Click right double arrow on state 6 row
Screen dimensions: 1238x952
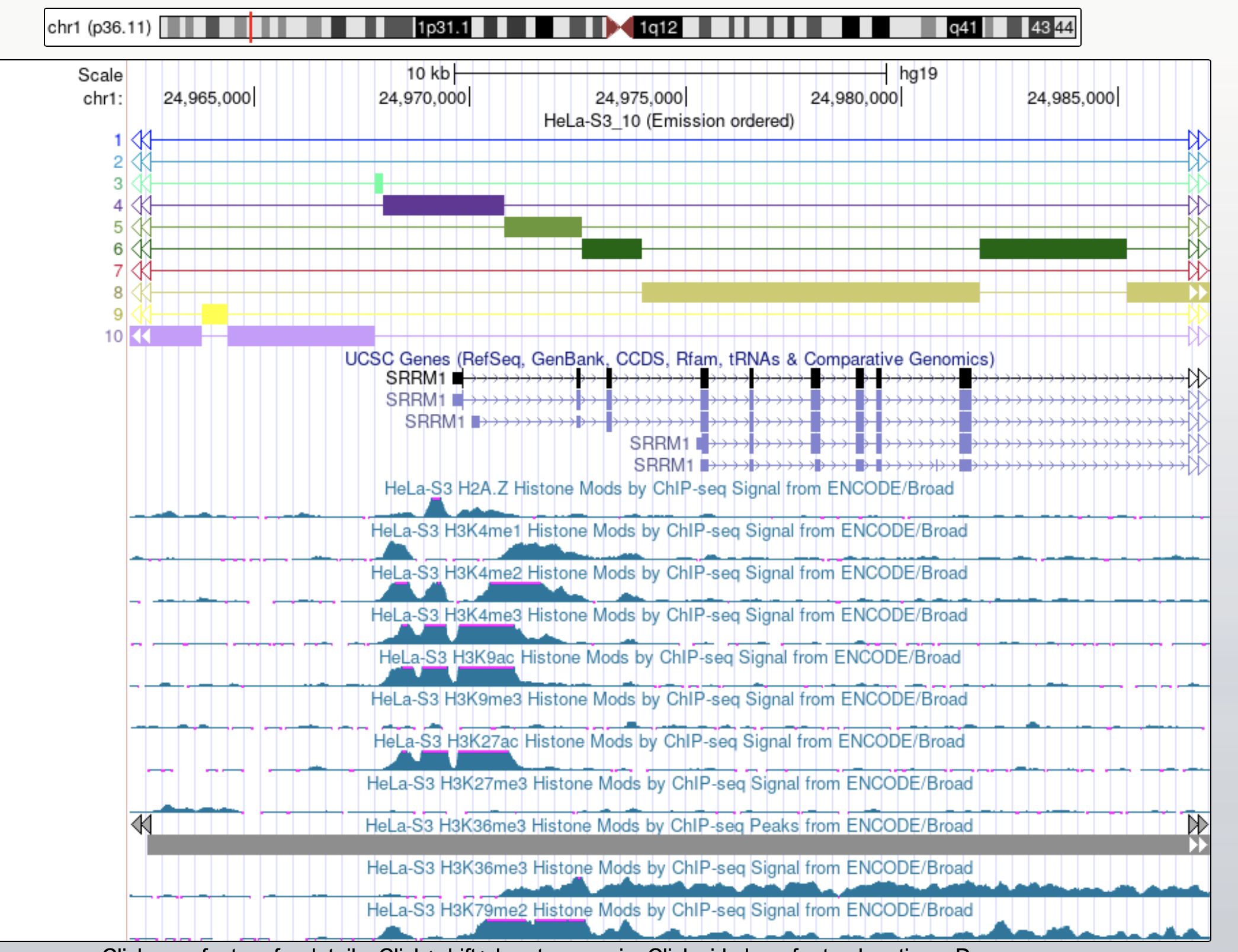(x=1198, y=249)
